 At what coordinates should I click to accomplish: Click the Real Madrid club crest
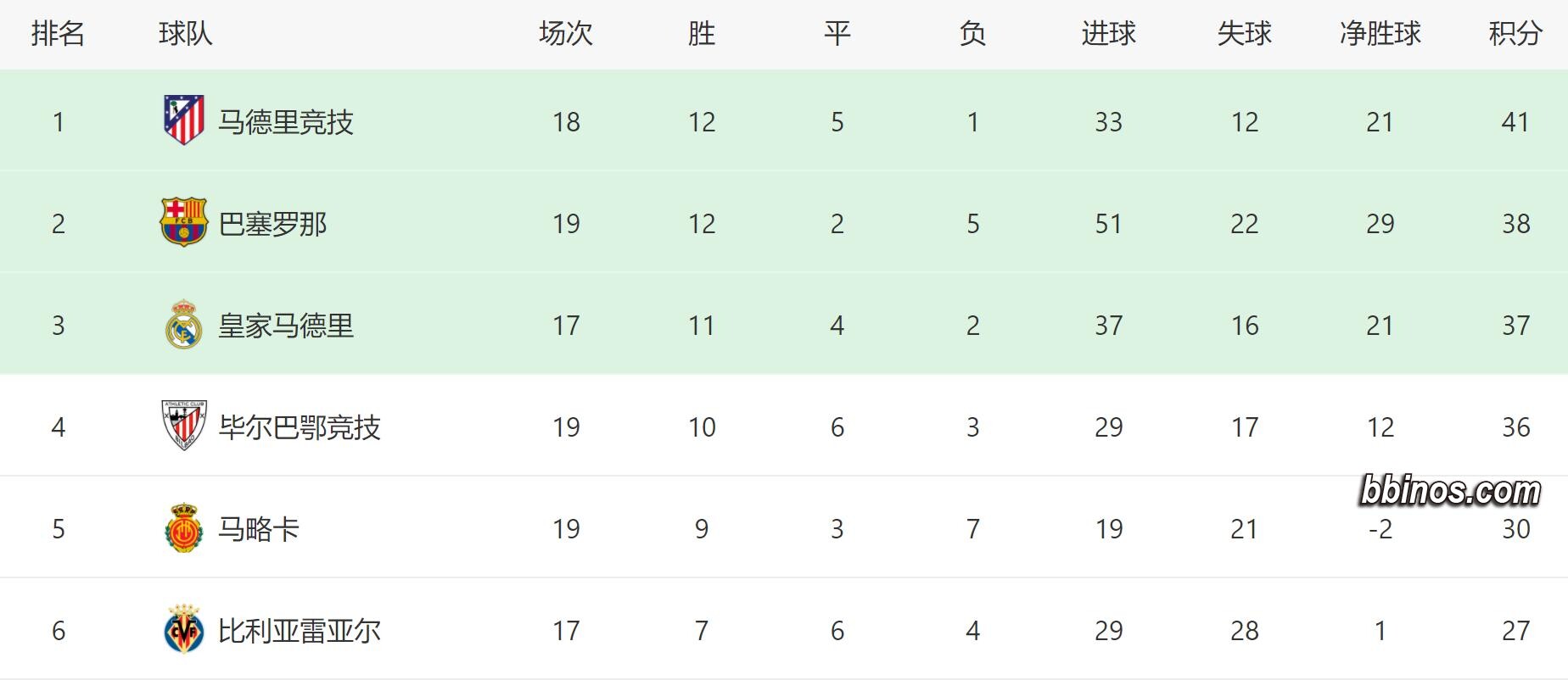pos(184,325)
